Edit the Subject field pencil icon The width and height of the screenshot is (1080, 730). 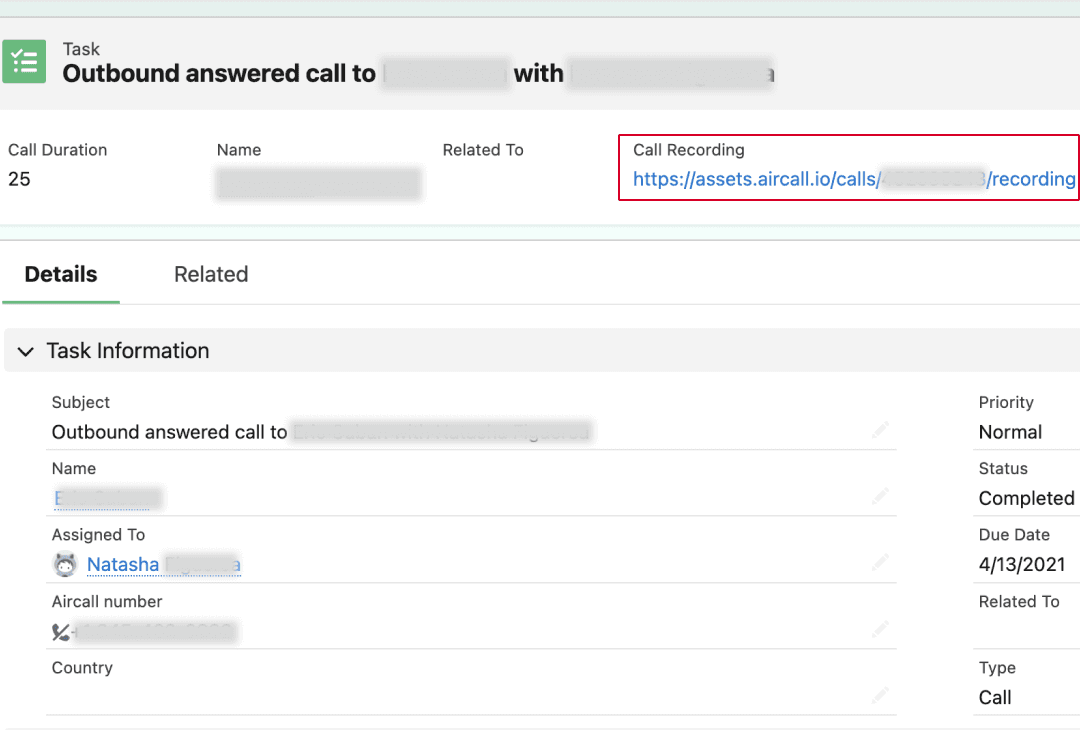coord(880,432)
